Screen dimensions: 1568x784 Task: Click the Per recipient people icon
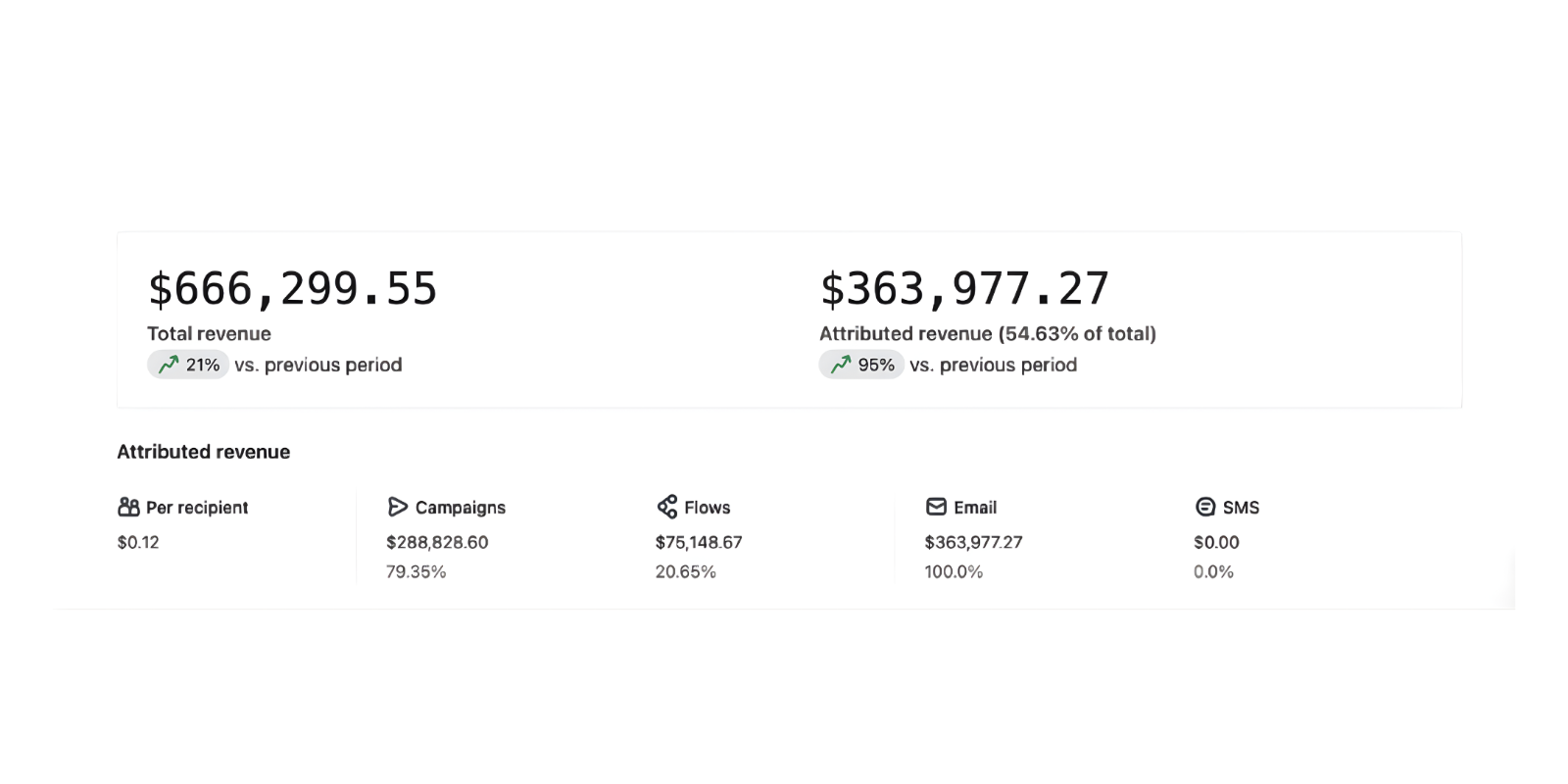[x=127, y=507]
